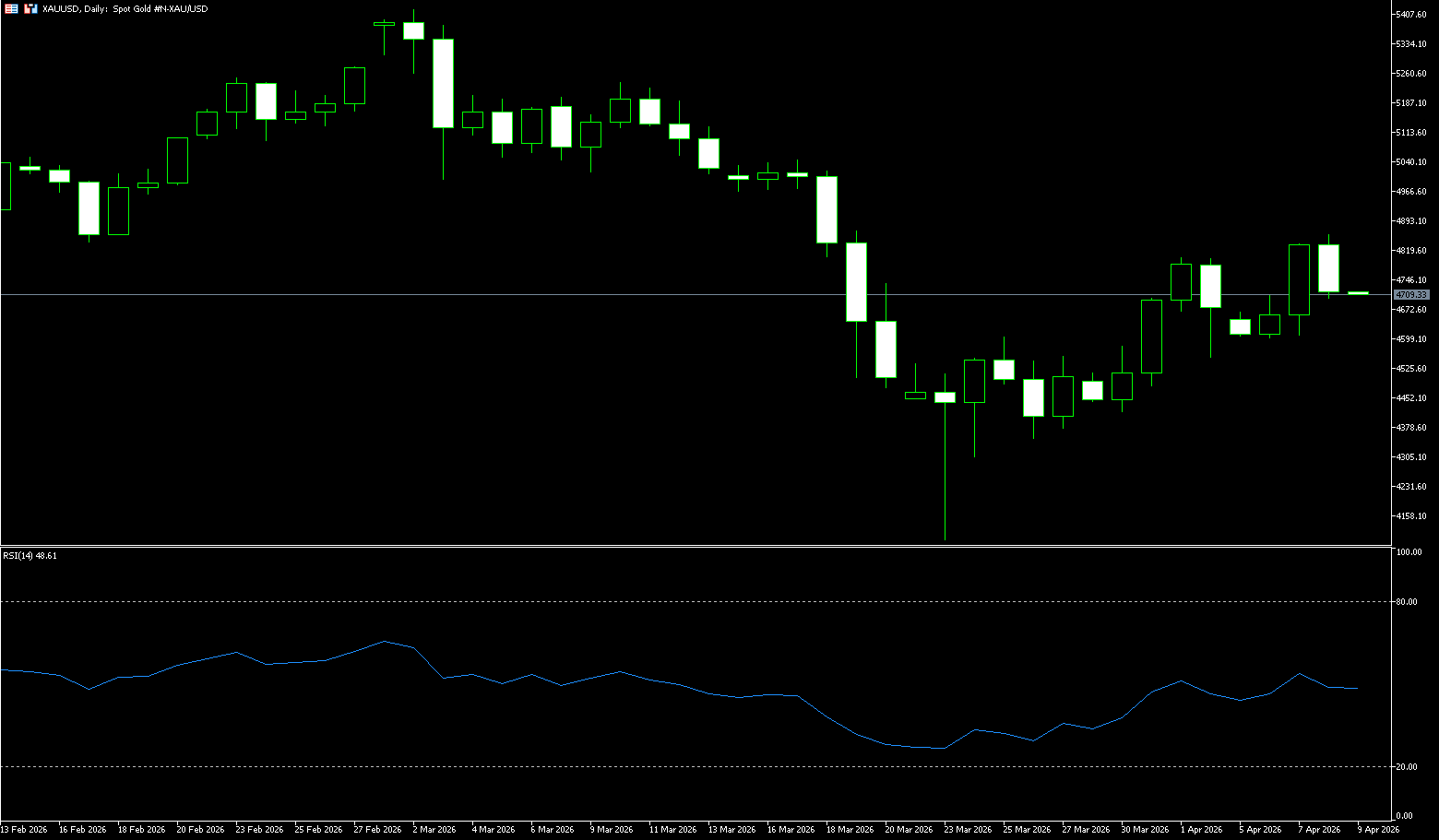Click the 2 Mar 2026 date label

pyautogui.click(x=434, y=830)
